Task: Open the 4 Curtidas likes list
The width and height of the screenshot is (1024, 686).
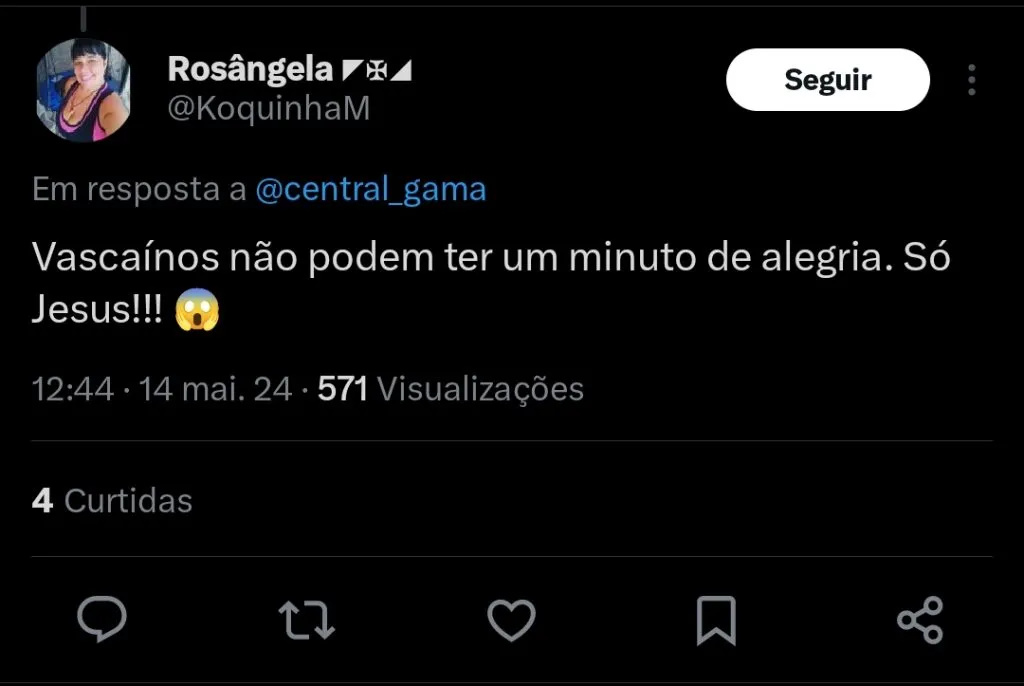Action: click(x=112, y=500)
